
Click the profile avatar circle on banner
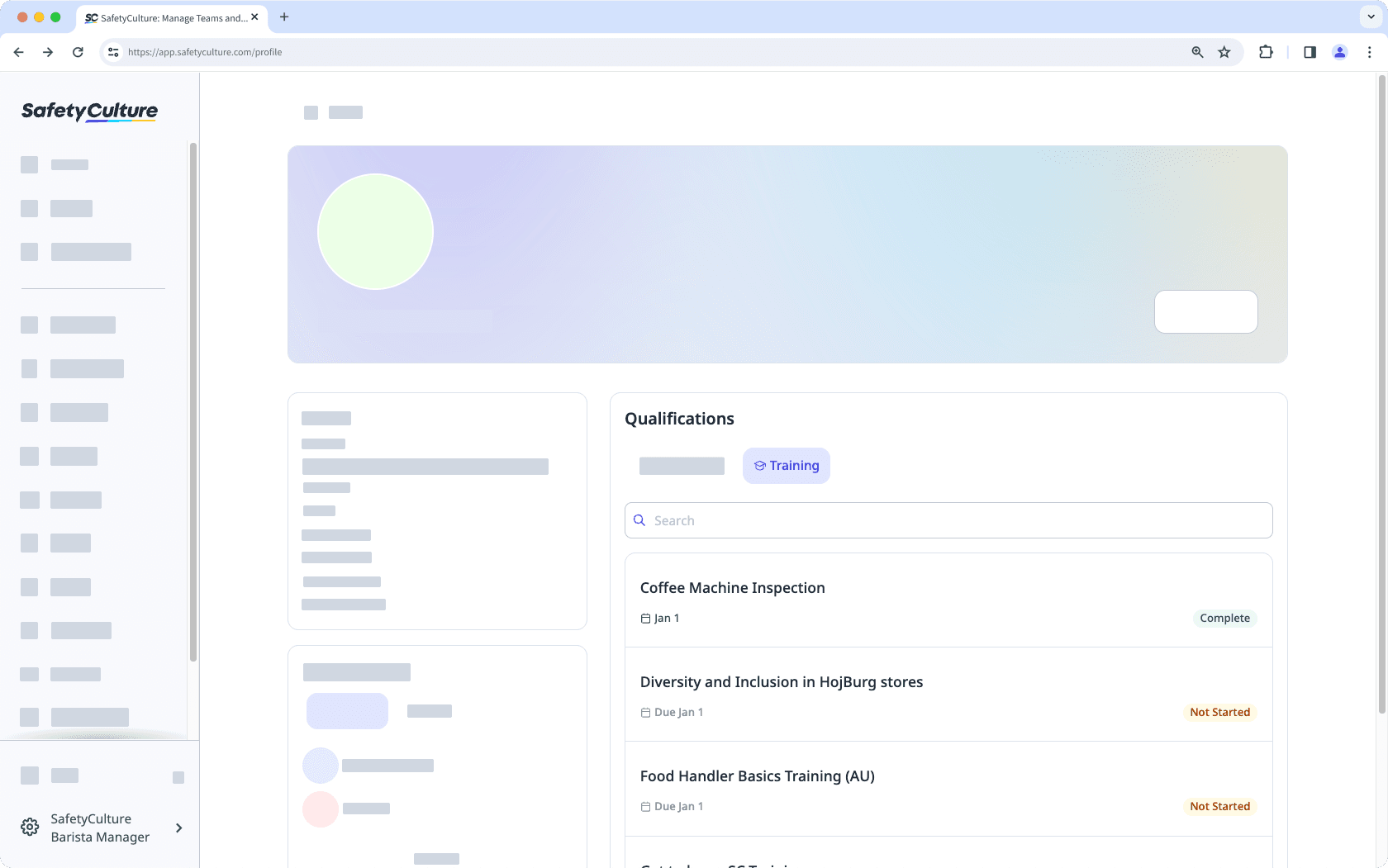point(376,231)
